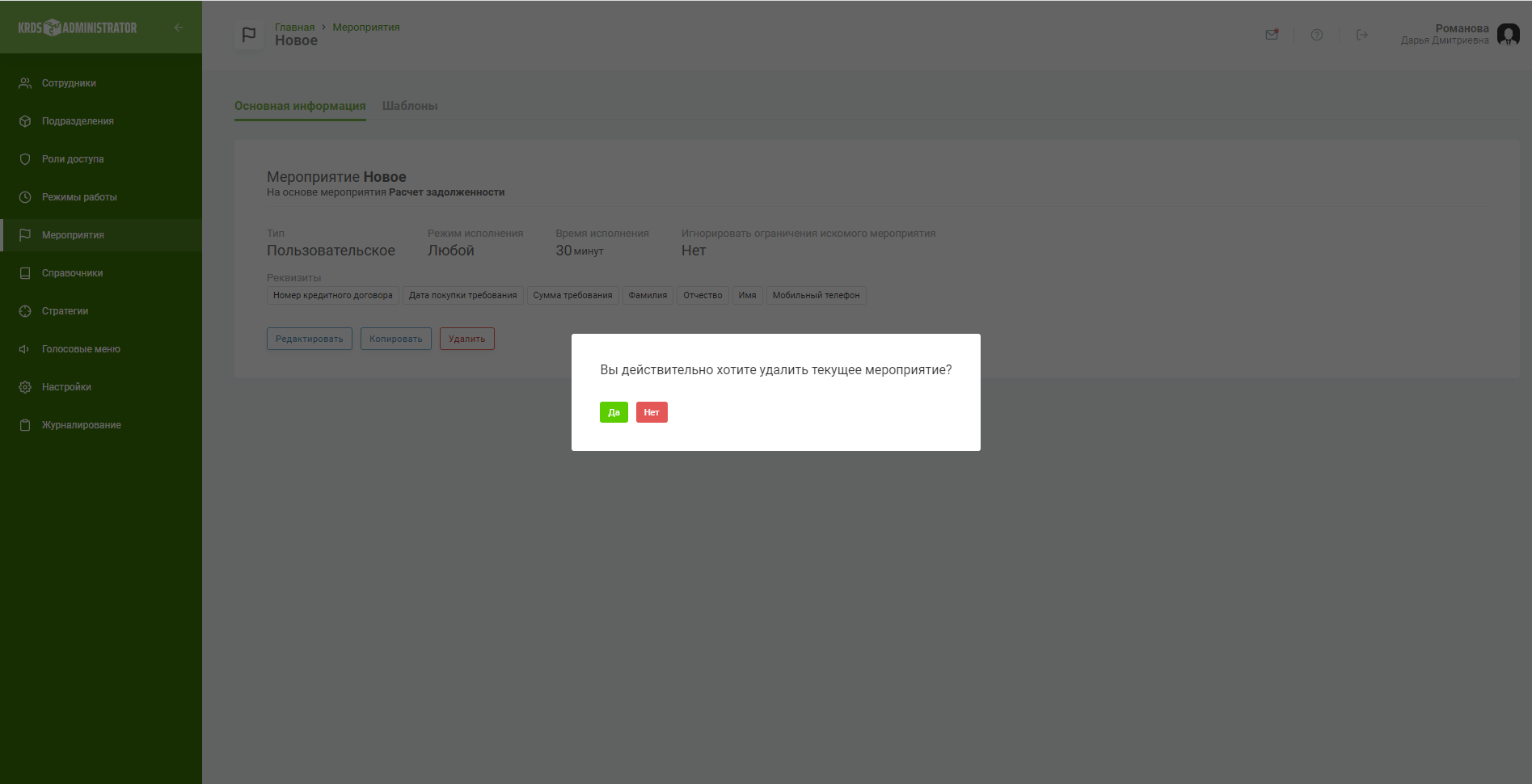Click the Сумма требования tag
The width and height of the screenshot is (1532, 784).
573,296
